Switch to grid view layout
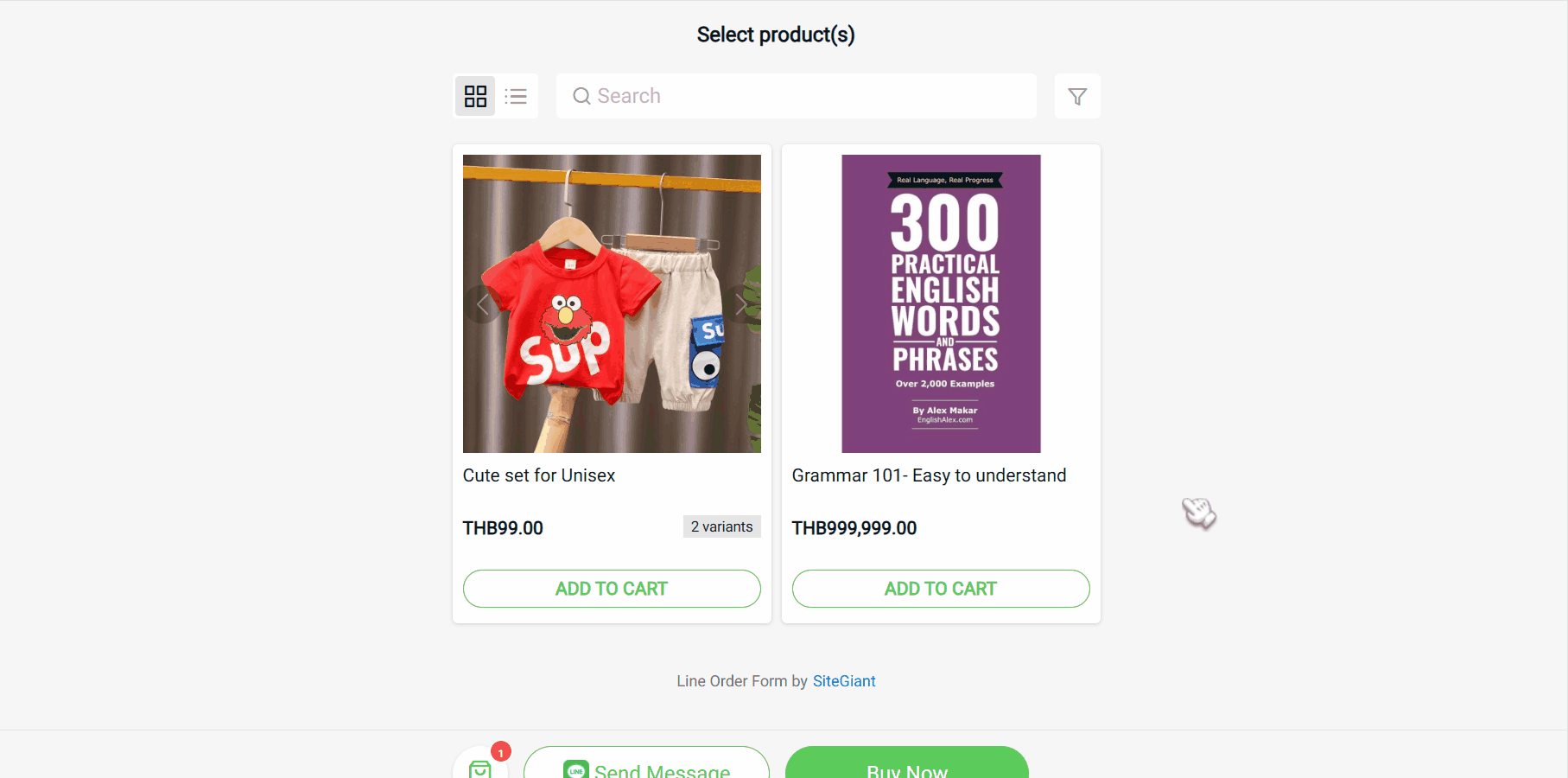This screenshot has height=778, width=1568. (x=475, y=96)
